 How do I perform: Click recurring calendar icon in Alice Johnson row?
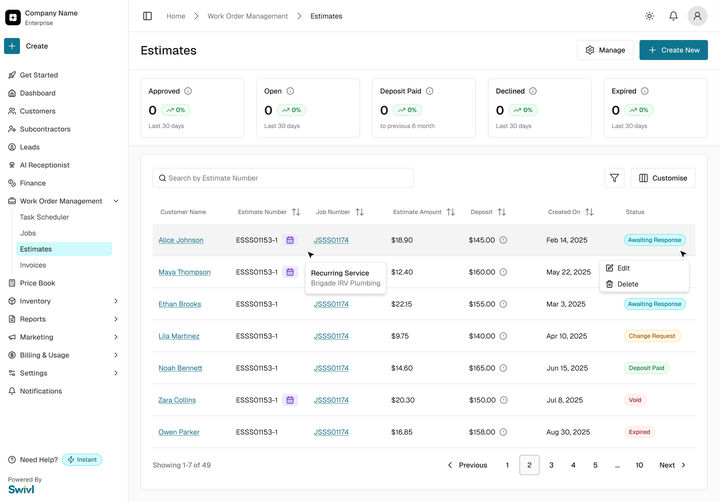pyautogui.click(x=290, y=240)
